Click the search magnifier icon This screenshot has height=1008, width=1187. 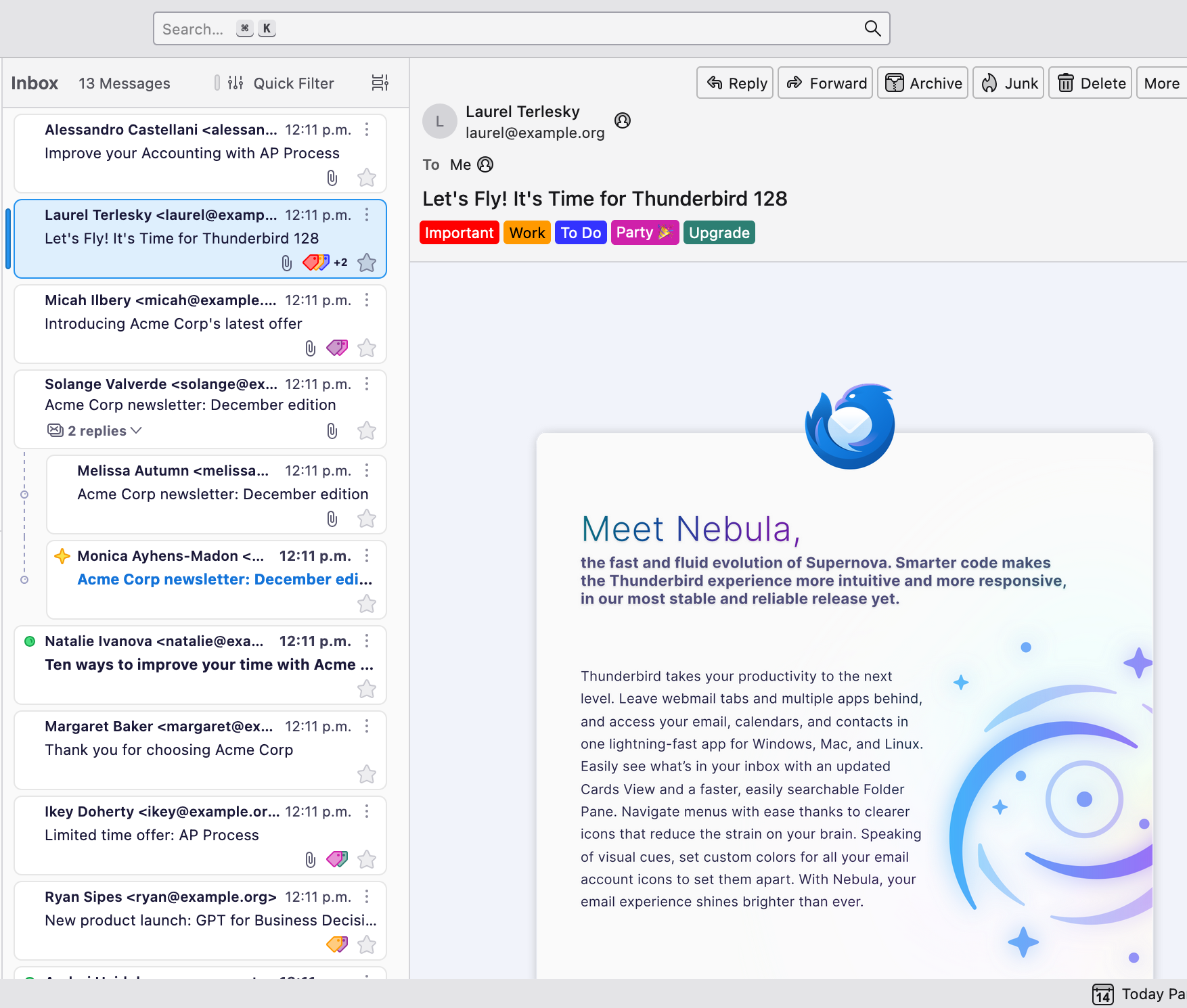click(x=872, y=28)
